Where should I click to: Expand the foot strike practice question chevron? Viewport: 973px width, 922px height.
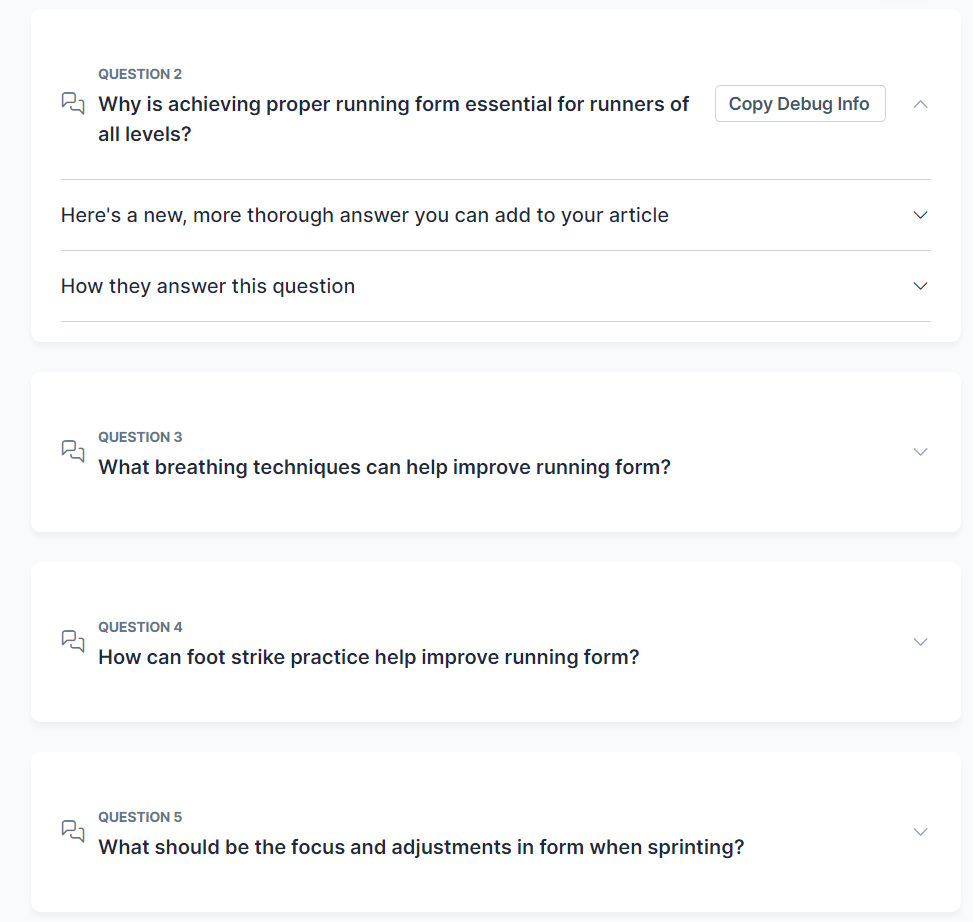[x=921, y=642]
